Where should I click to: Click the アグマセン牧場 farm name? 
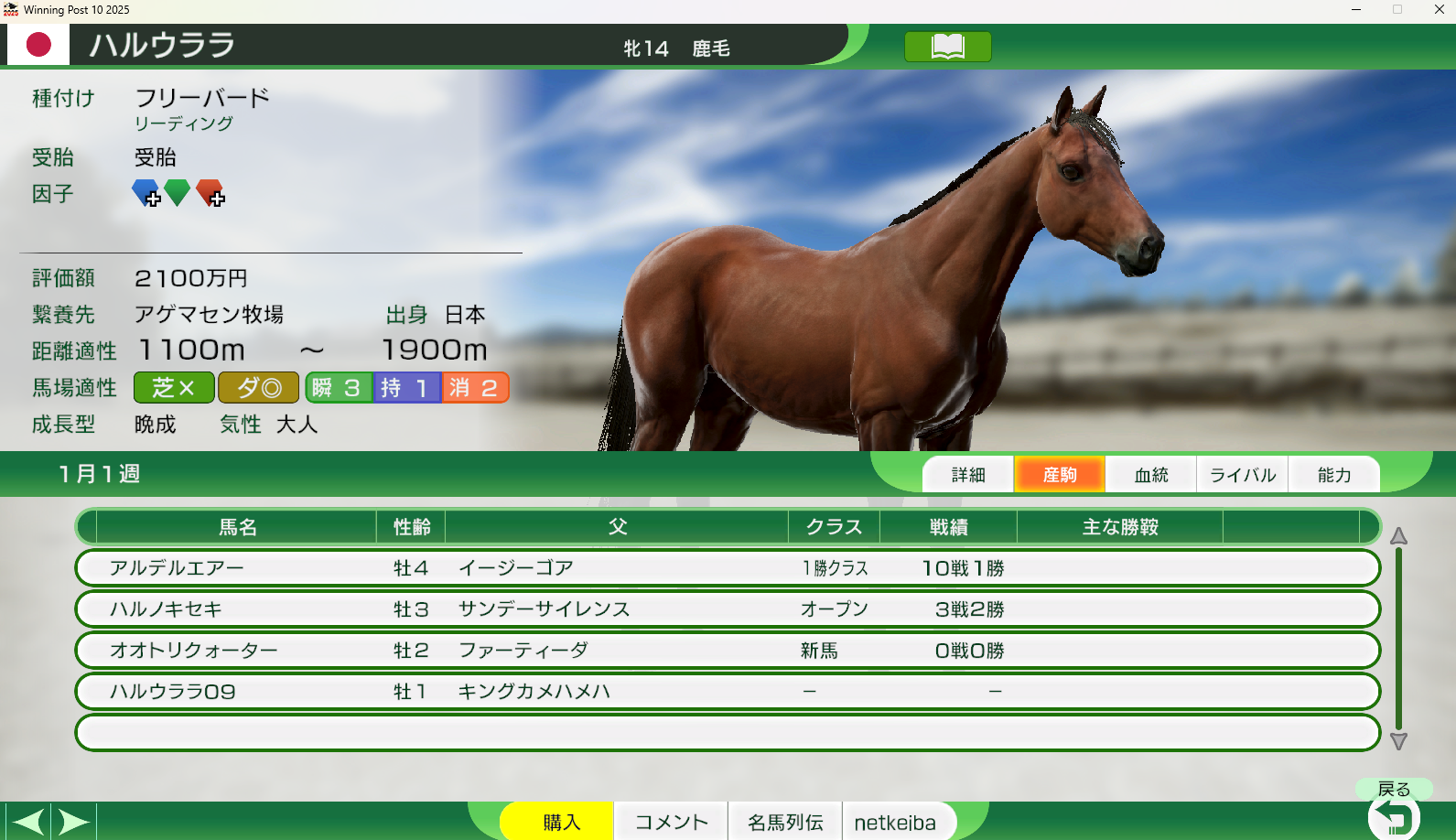210,315
